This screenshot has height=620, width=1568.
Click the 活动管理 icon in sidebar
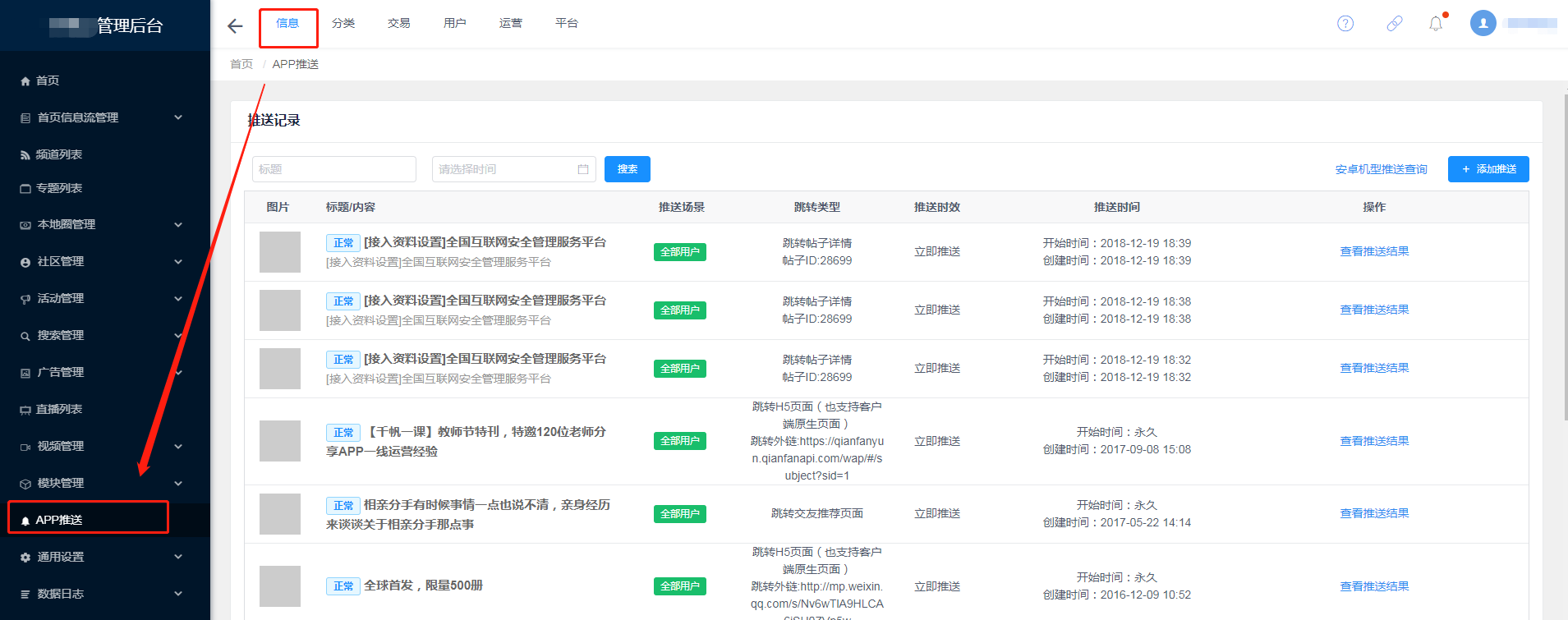pos(25,299)
